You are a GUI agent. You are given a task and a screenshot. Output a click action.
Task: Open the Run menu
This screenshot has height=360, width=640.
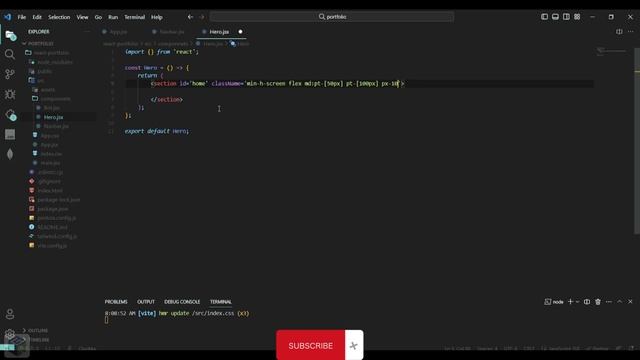tap(113, 17)
